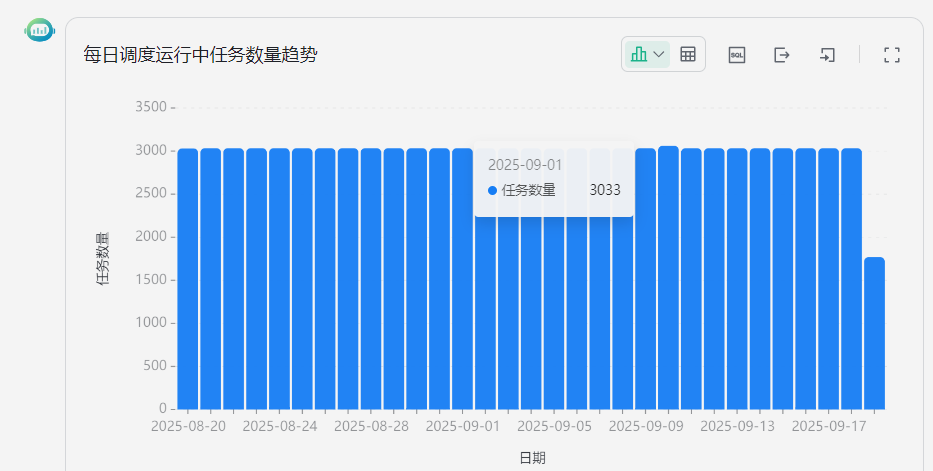The width and height of the screenshot is (933, 471).
Task: Click the y-axis label 500
Action: coord(155,366)
